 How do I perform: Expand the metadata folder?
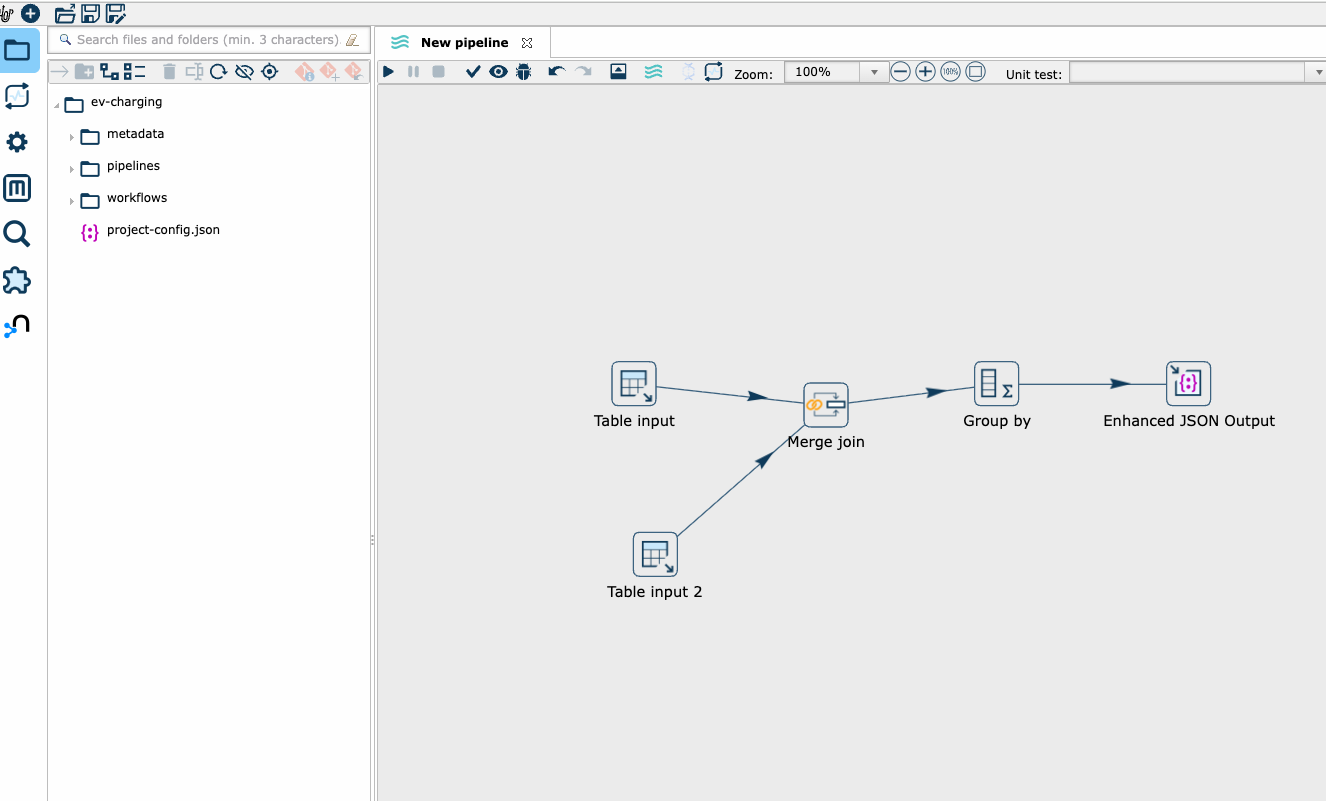[x=72, y=136]
